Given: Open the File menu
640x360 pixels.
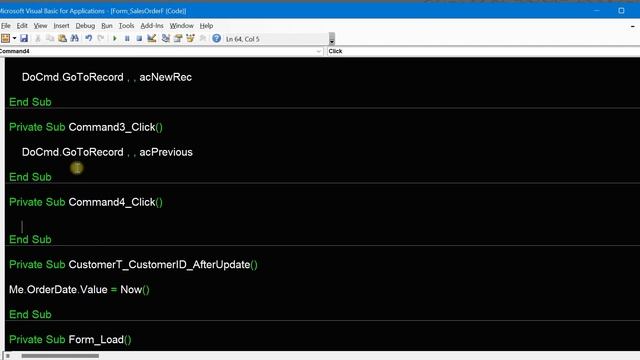Looking at the screenshot, I should point(6,25).
